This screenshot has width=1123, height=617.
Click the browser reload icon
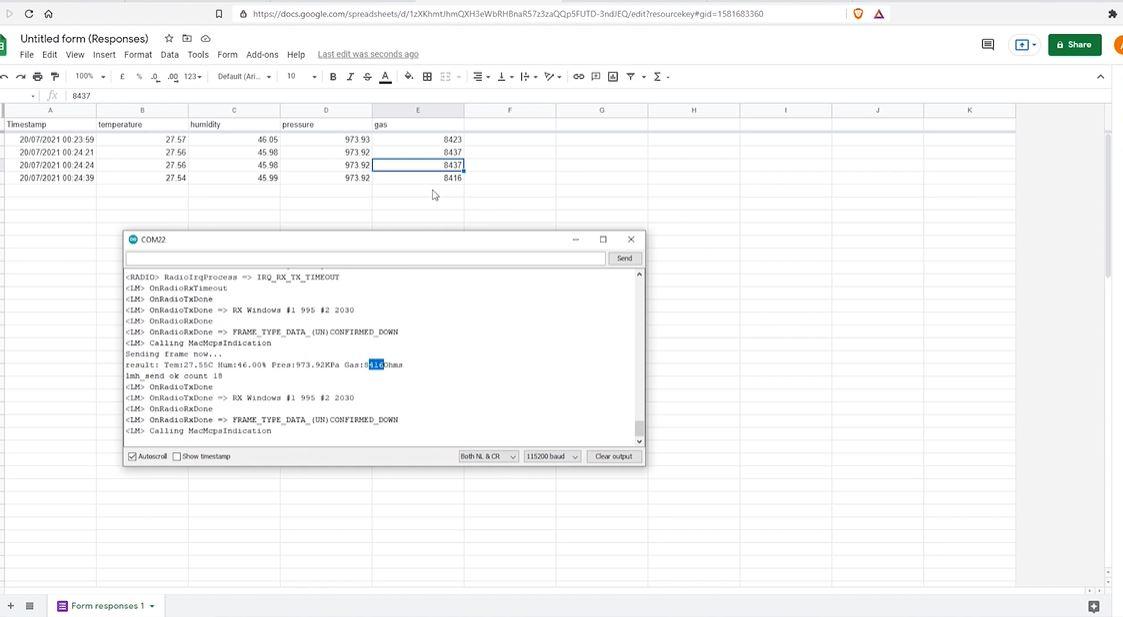[x=29, y=14]
